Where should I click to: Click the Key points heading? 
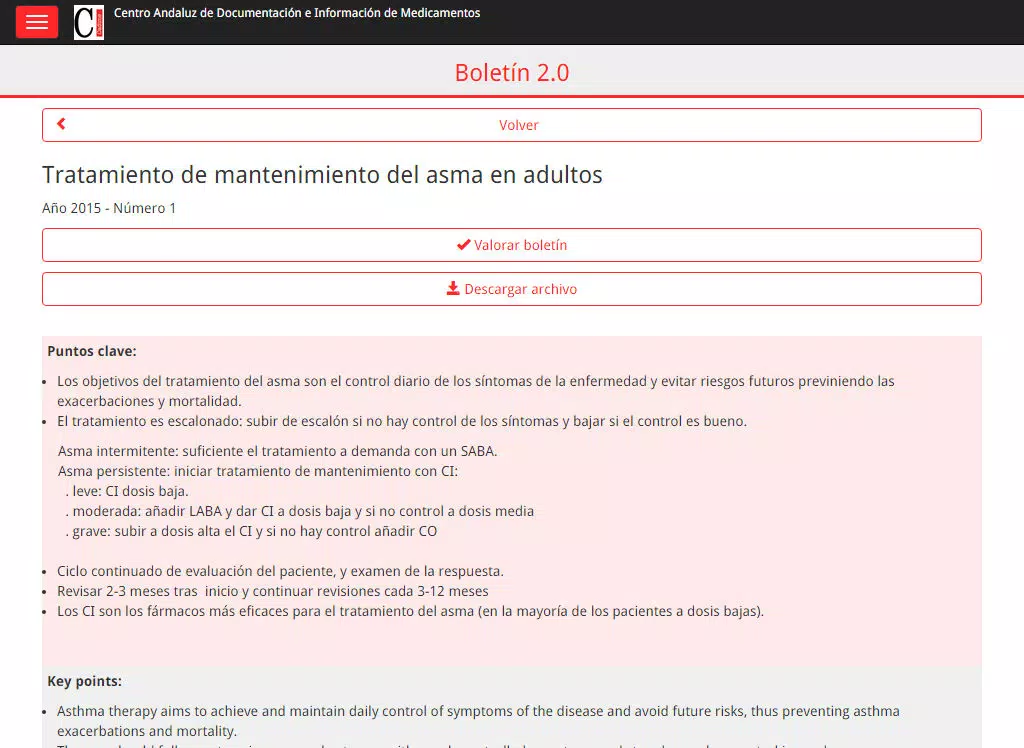[84, 681]
